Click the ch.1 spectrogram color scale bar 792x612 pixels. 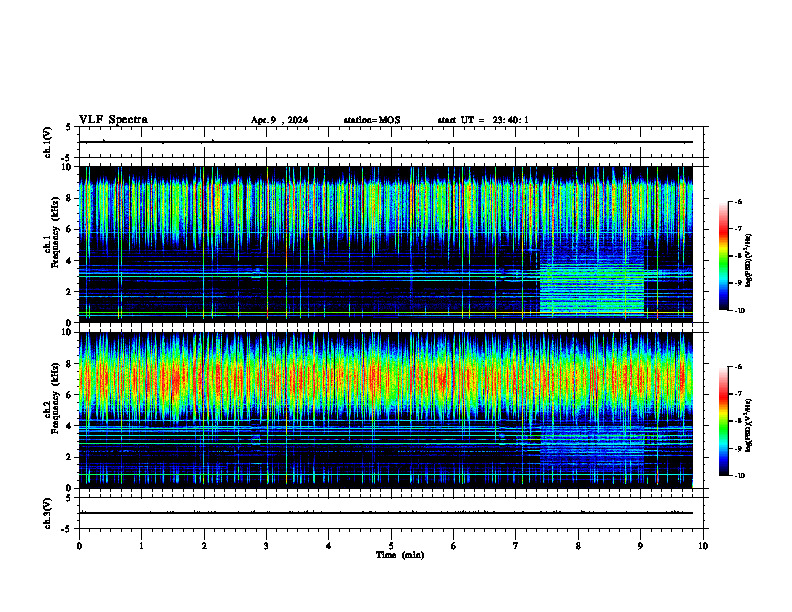723,256
